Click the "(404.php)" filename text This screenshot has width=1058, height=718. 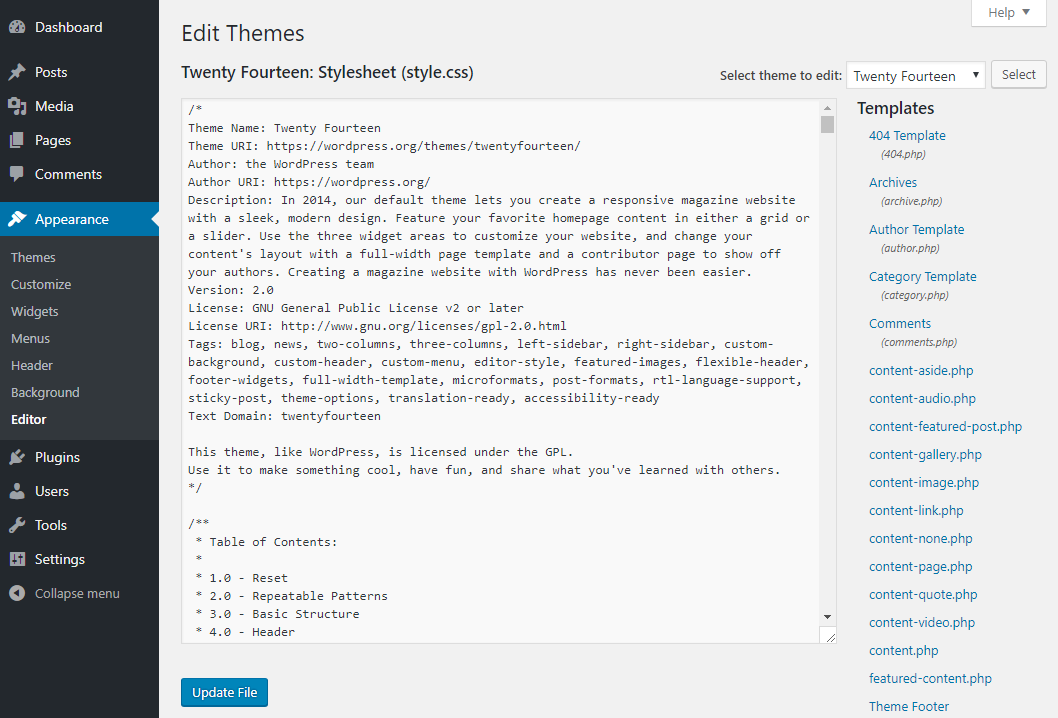[x=903, y=154]
